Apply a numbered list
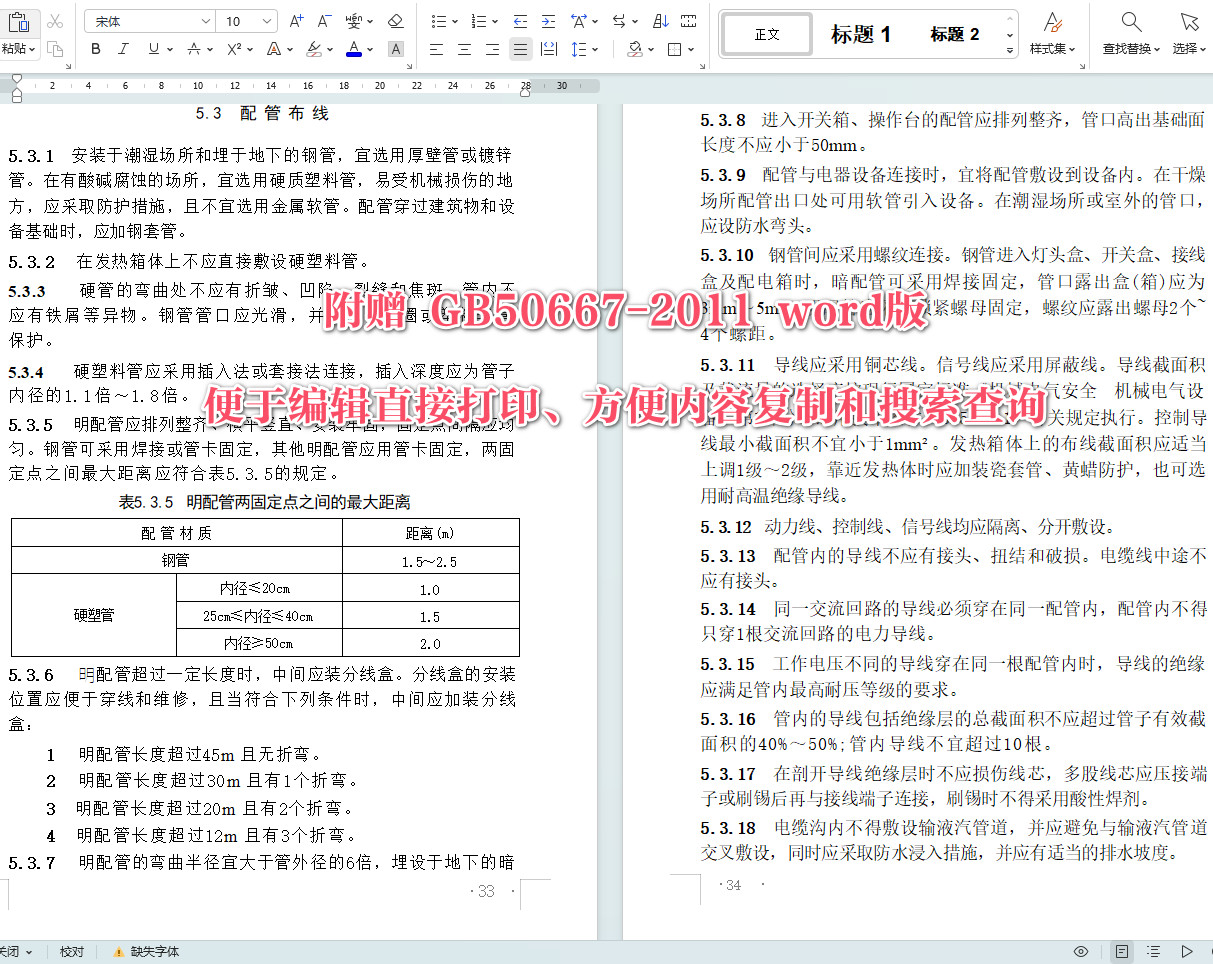The height and width of the screenshot is (964, 1213). (x=478, y=20)
